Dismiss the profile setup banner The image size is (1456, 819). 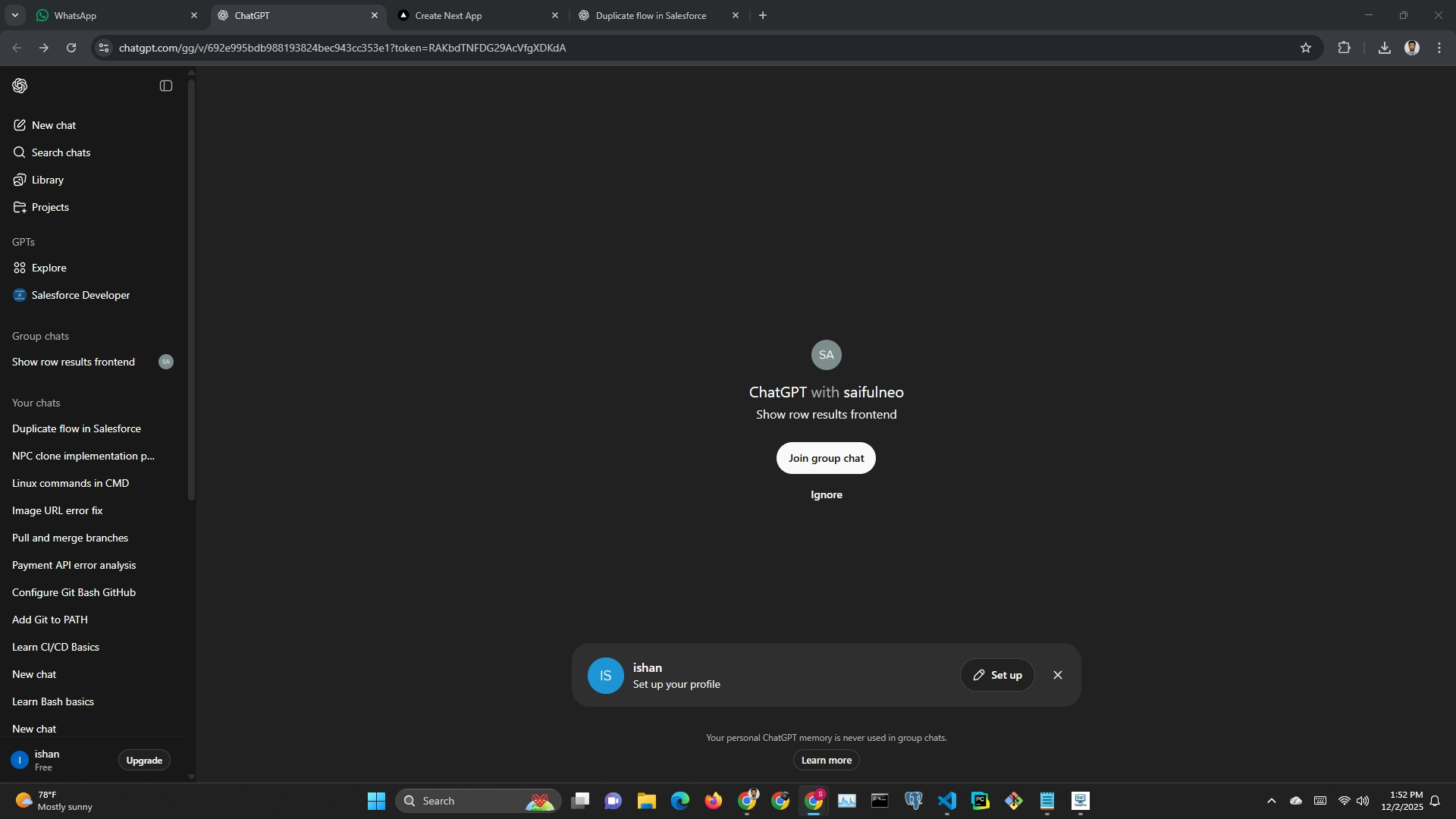1058,675
